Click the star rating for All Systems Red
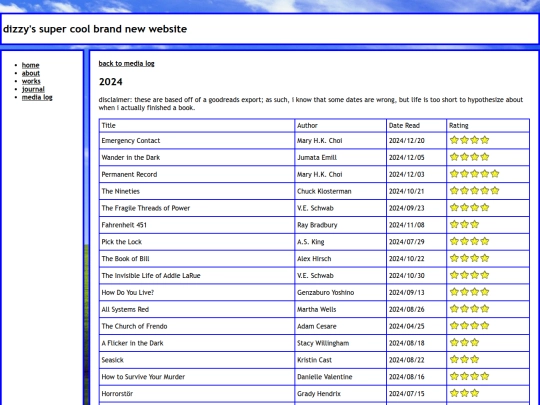540x405 pixels. pos(469,309)
